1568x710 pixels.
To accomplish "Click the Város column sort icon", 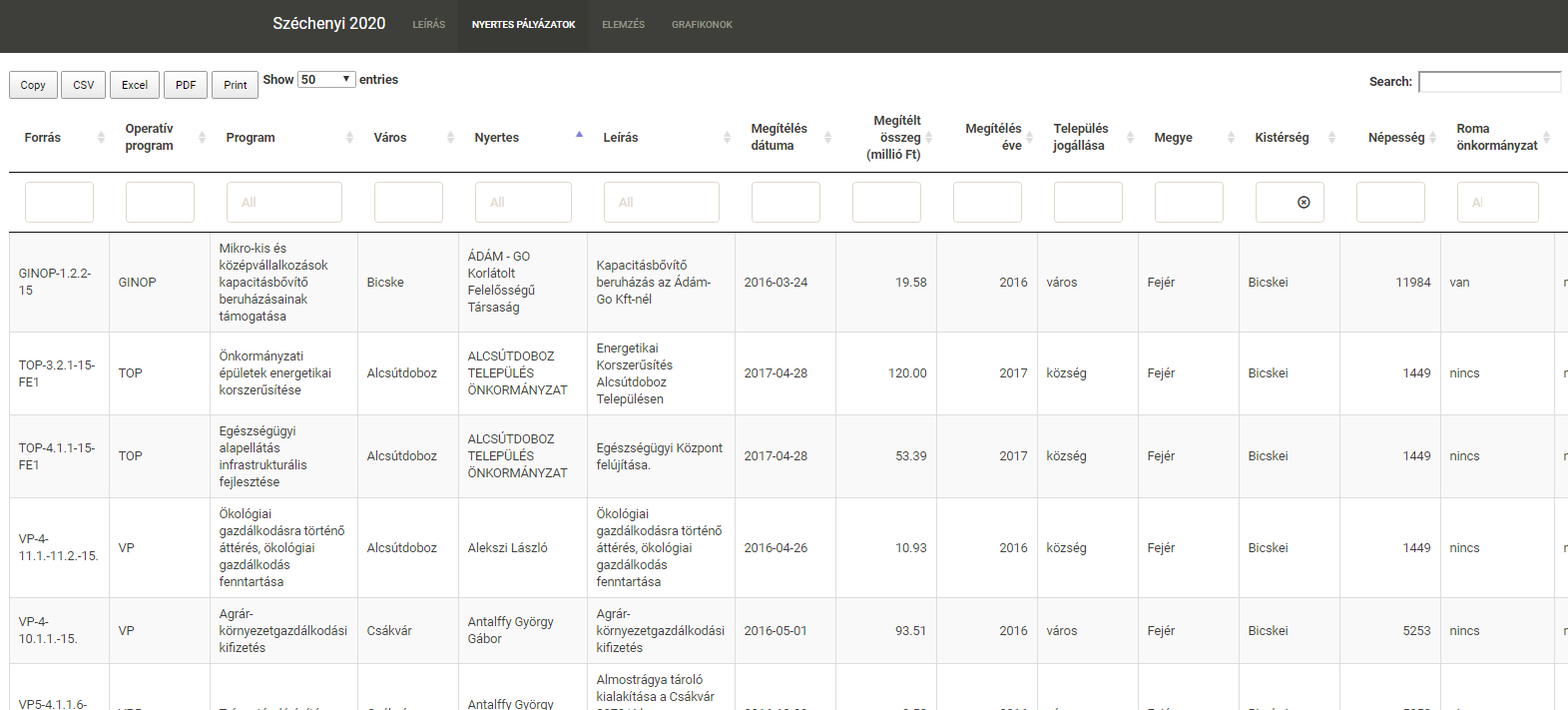I will point(450,138).
